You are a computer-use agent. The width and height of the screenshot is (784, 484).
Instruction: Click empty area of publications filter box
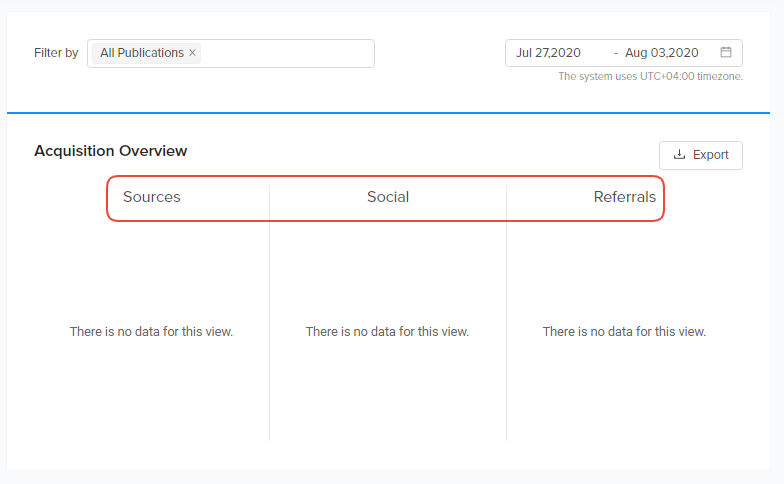click(x=288, y=53)
